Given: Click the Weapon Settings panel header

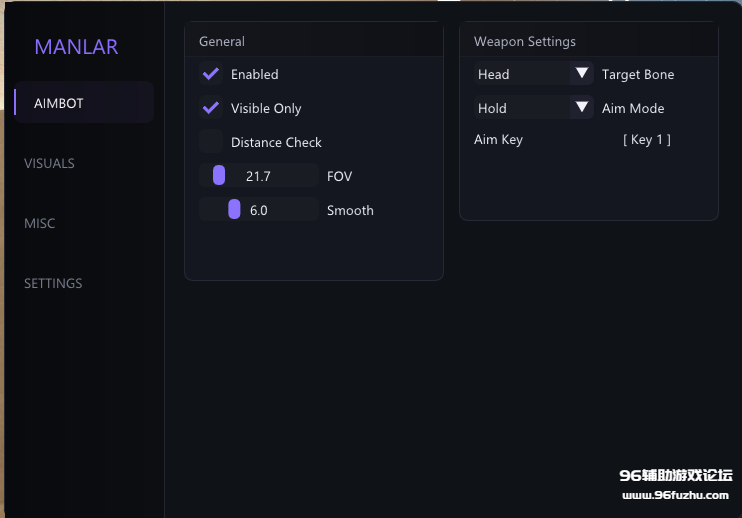Looking at the screenshot, I should 525,41.
